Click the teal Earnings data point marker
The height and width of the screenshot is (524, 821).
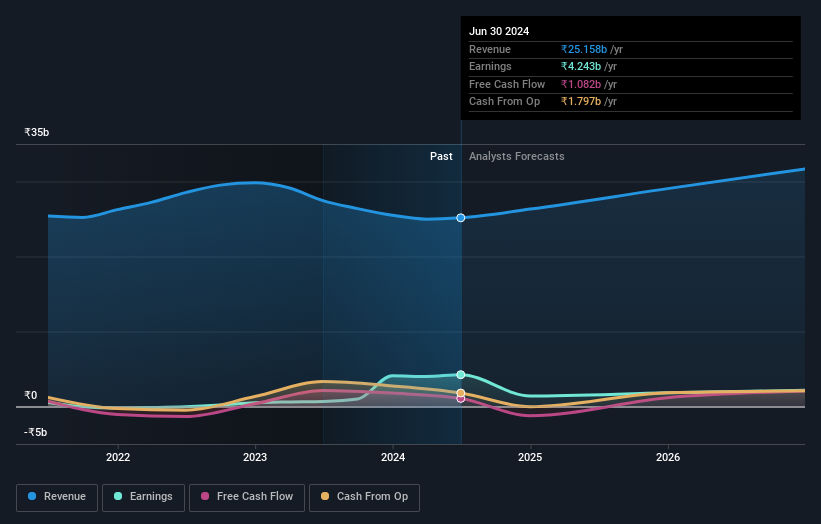(x=461, y=375)
